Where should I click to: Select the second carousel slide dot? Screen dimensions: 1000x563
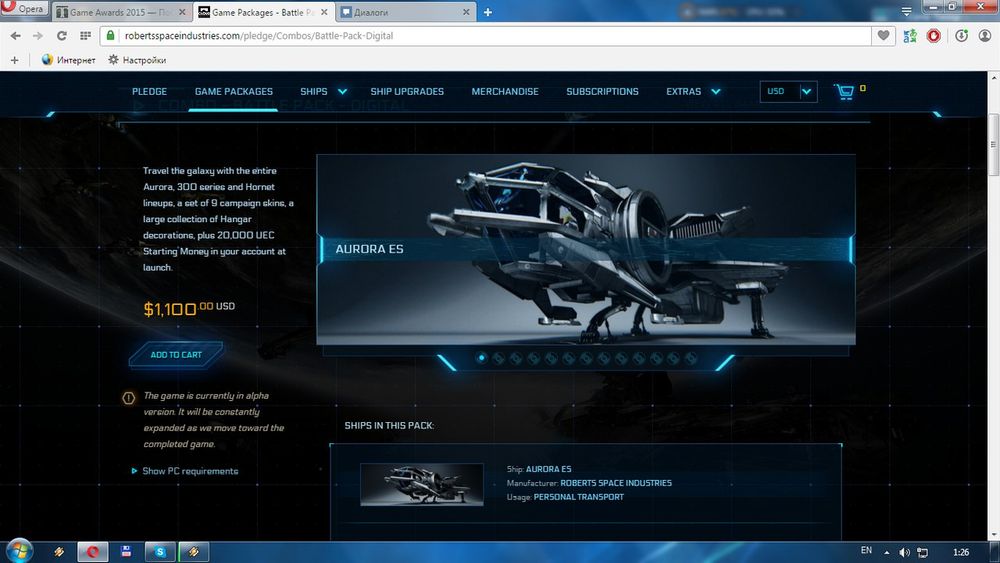[x=499, y=359]
